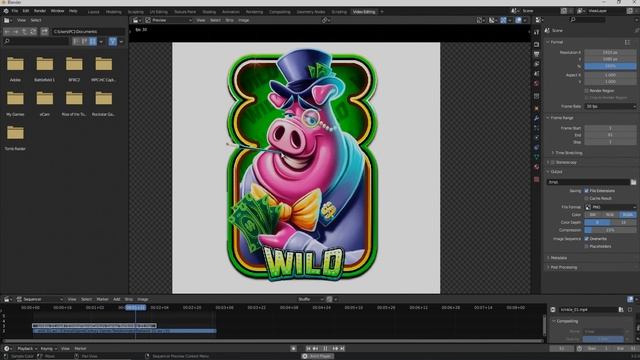Viewport: 640px width, 360px height.
Task: Go to parent directory
Action: pos(24,31)
